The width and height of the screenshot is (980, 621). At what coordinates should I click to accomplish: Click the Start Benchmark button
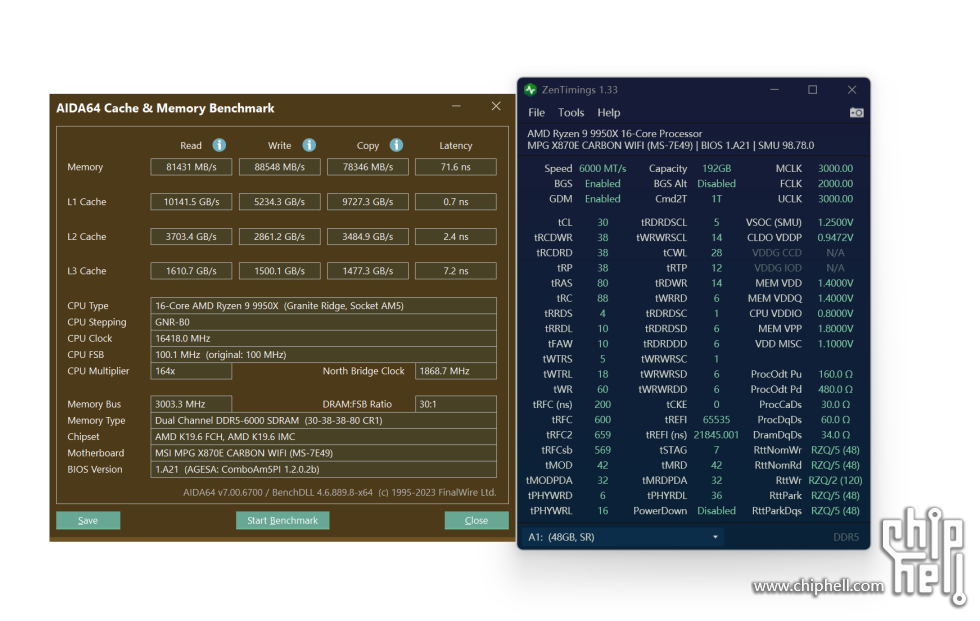[x=282, y=520]
